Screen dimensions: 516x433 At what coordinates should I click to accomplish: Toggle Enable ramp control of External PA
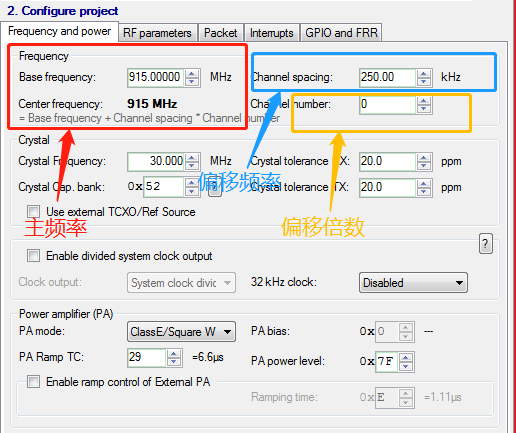pos(33,381)
